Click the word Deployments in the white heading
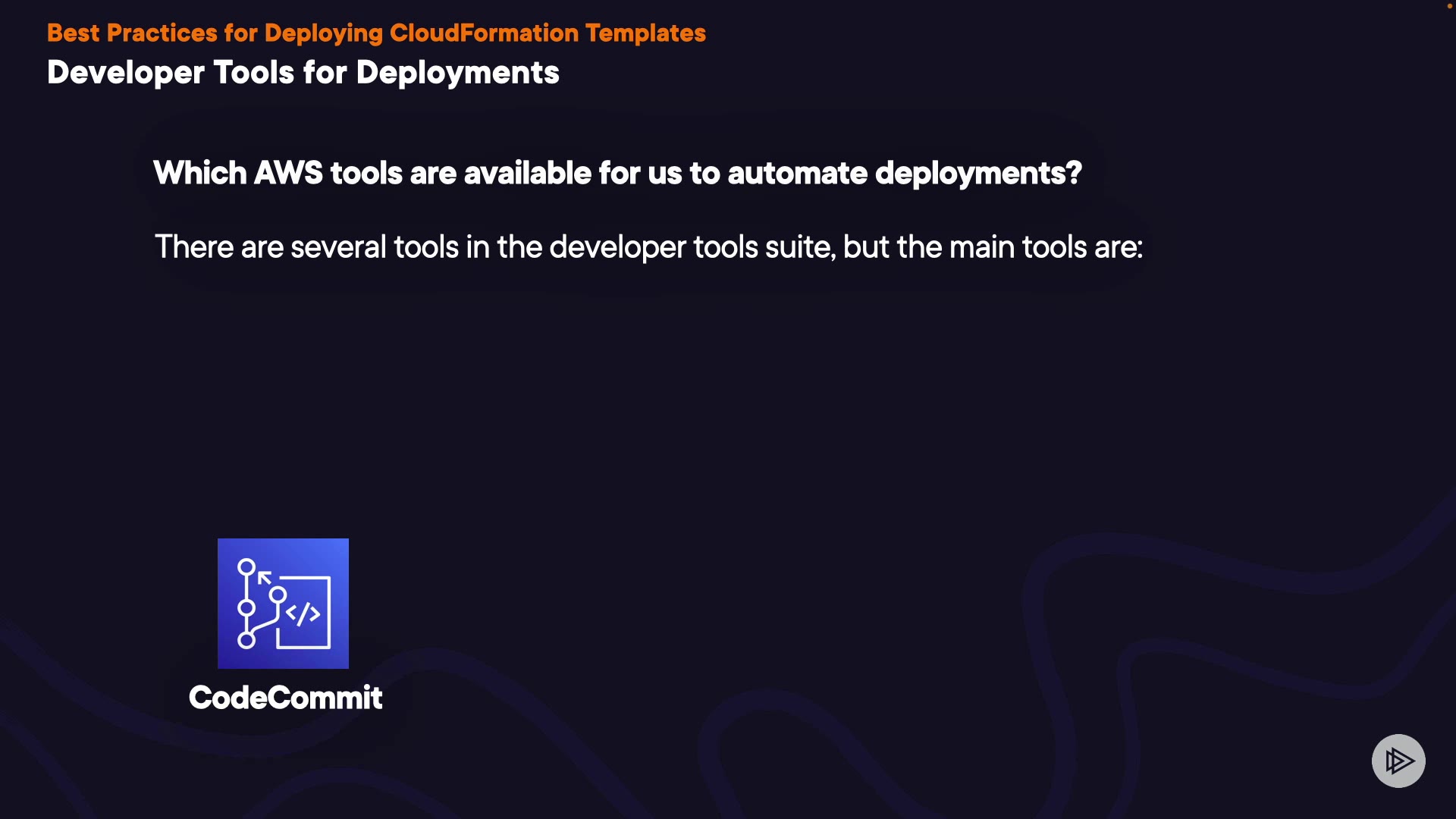Viewport: 1456px width, 819px height. (x=457, y=73)
